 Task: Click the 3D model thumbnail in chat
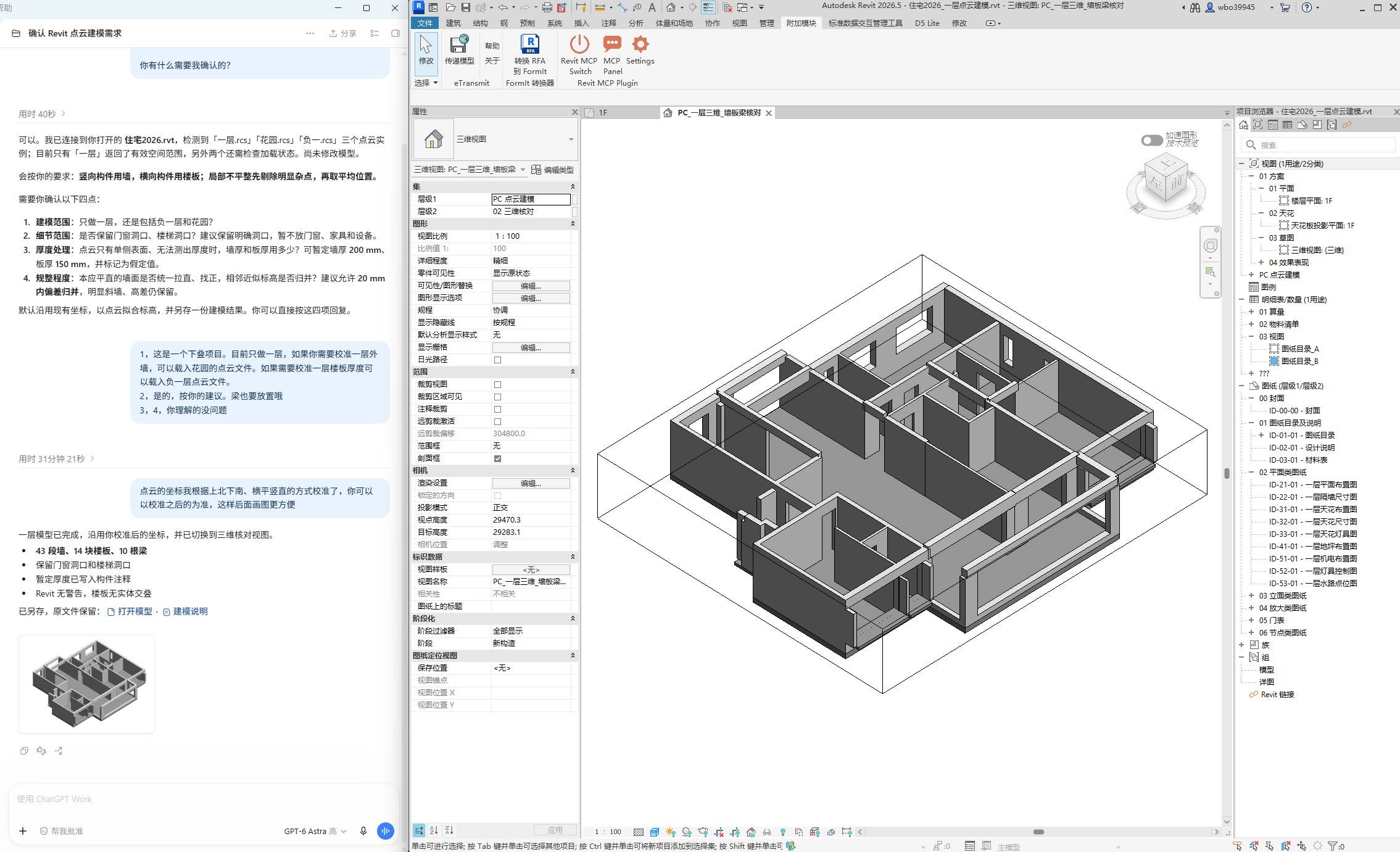click(86, 684)
